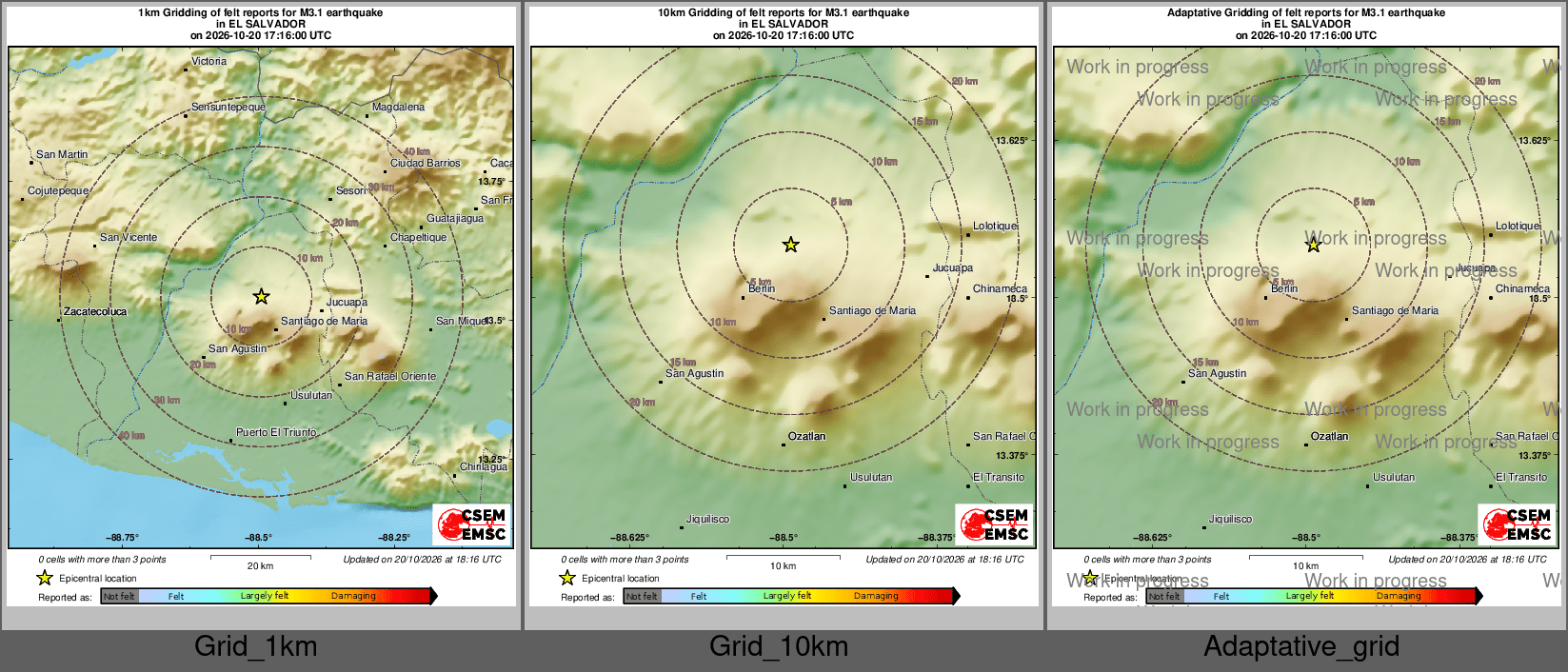Click the San Rafael Oriente label on Grid_1km map
This screenshot has width=1568, height=672.
click(x=390, y=376)
